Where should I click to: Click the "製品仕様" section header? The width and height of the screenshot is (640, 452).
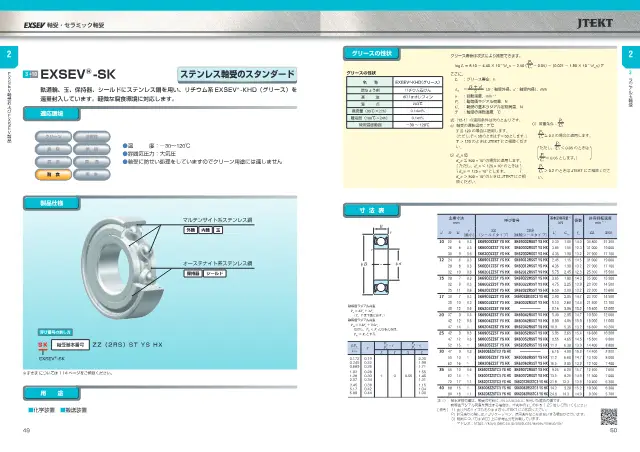(x=51, y=203)
